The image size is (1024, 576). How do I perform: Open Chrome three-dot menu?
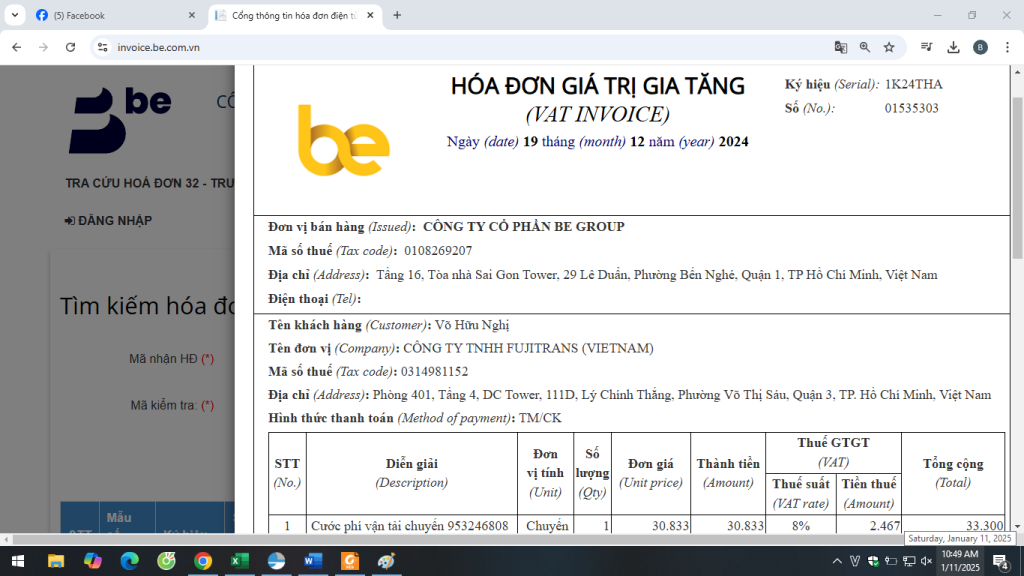click(1007, 47)
